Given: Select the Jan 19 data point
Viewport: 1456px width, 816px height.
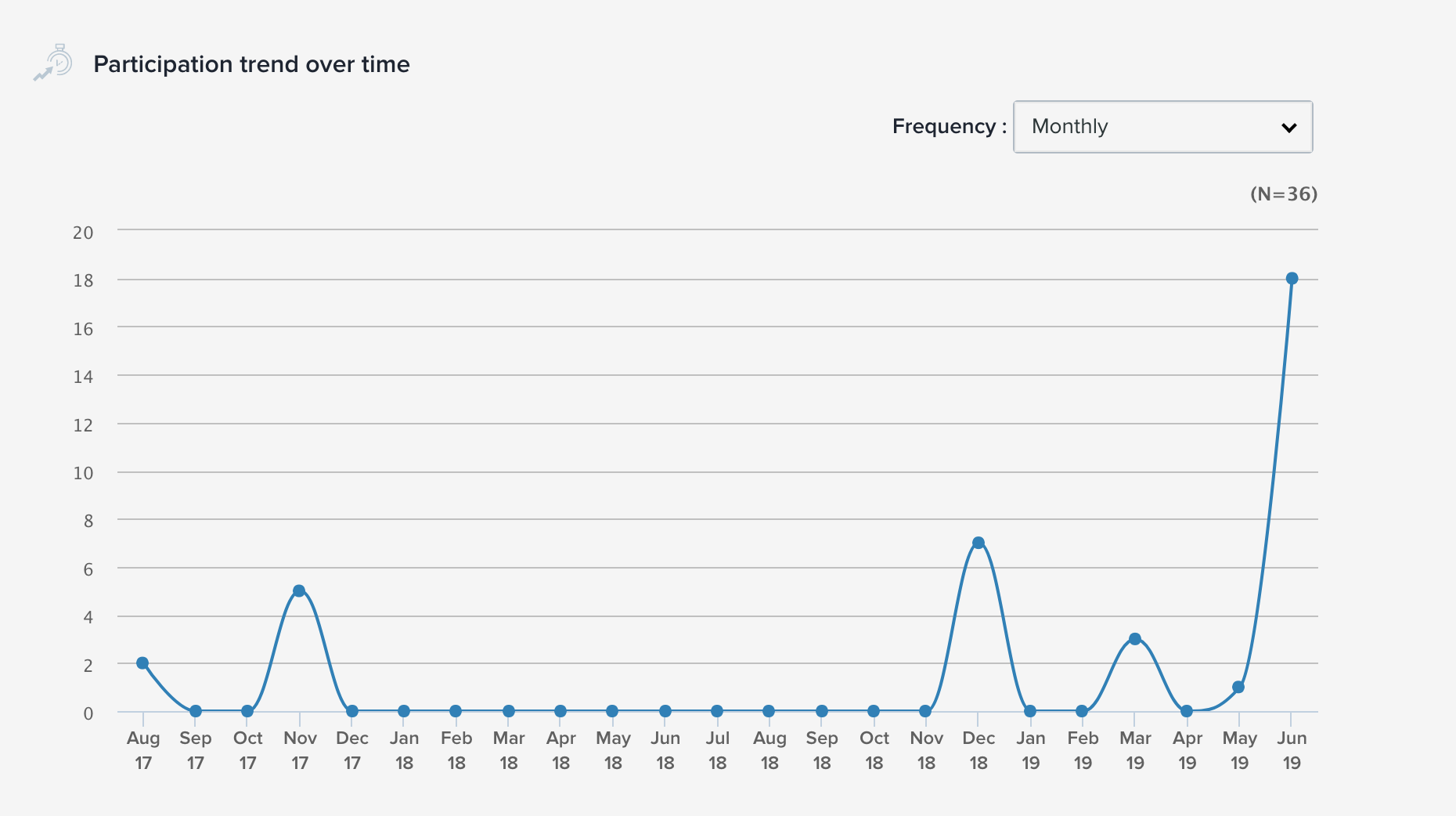Looking at the screenshot, I should pos(1030,711).
